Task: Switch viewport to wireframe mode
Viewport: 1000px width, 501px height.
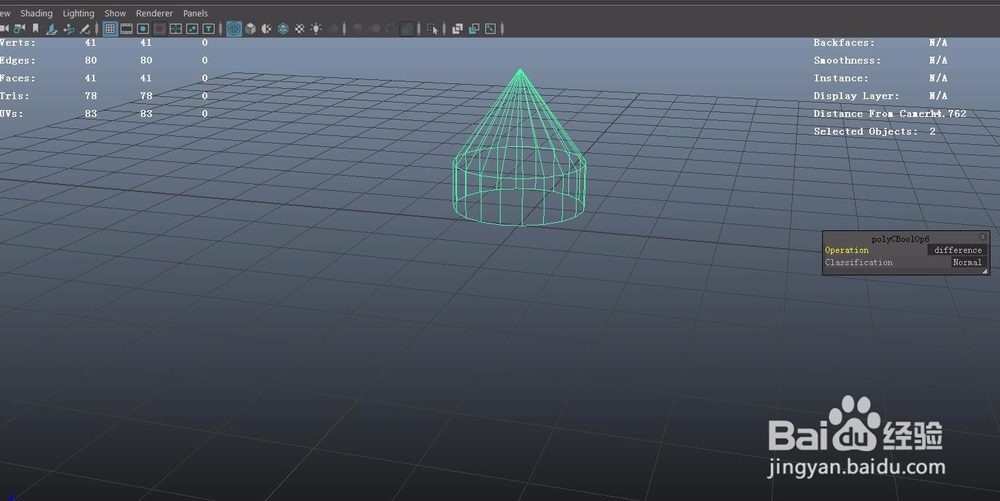Action: (234, 29)
